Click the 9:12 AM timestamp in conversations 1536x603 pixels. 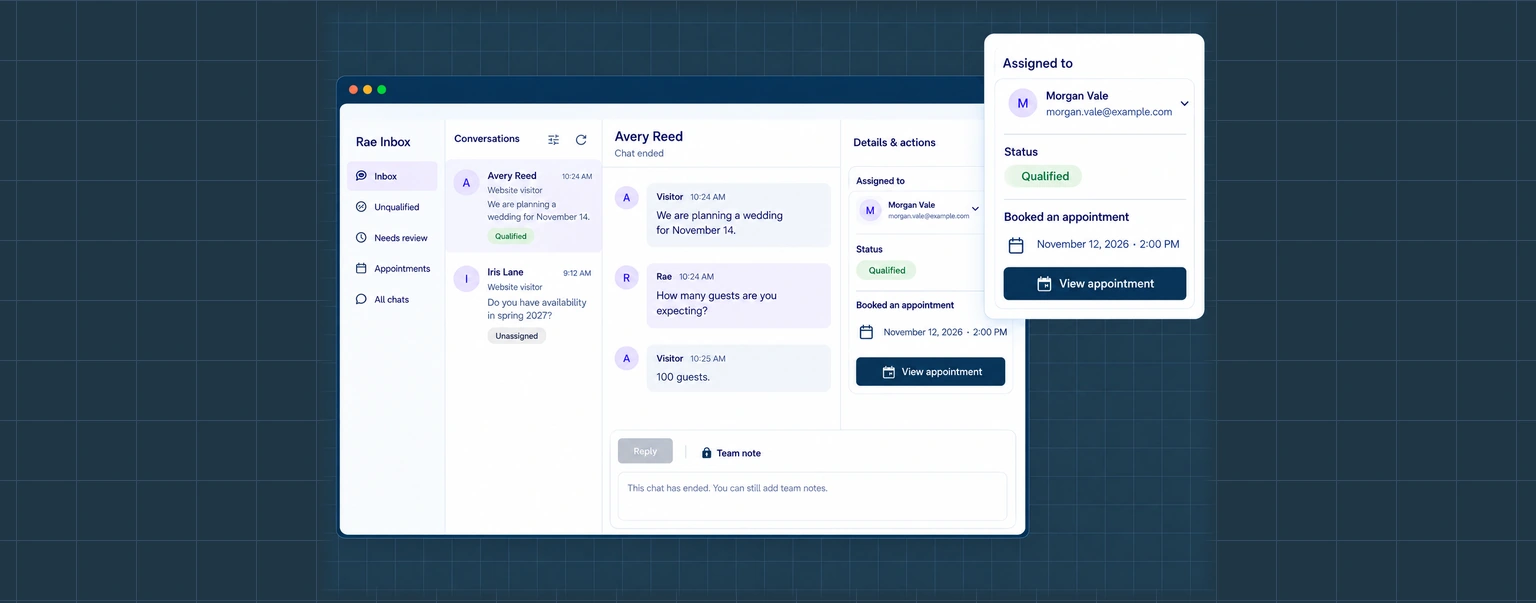pos(577,273)
